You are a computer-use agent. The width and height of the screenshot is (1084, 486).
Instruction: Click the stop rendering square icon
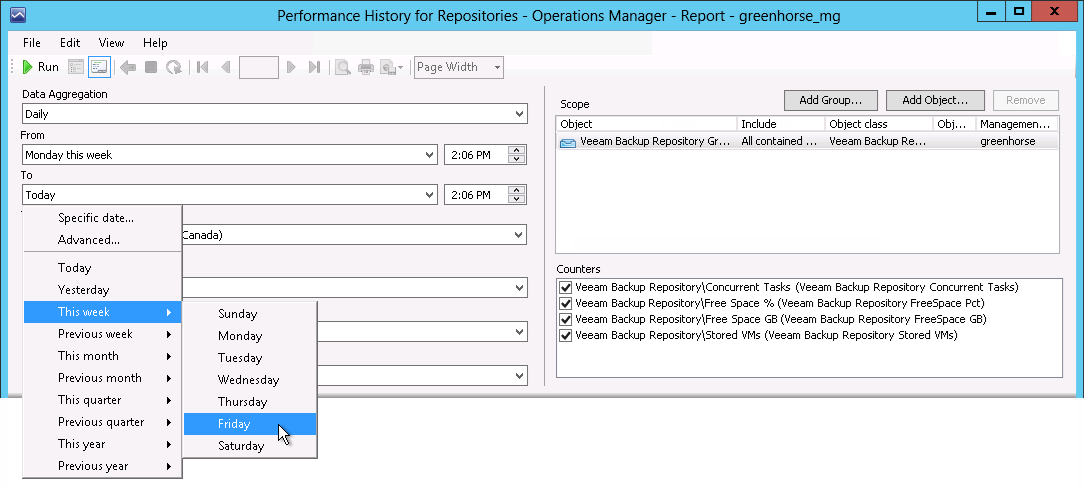point(151,67)
